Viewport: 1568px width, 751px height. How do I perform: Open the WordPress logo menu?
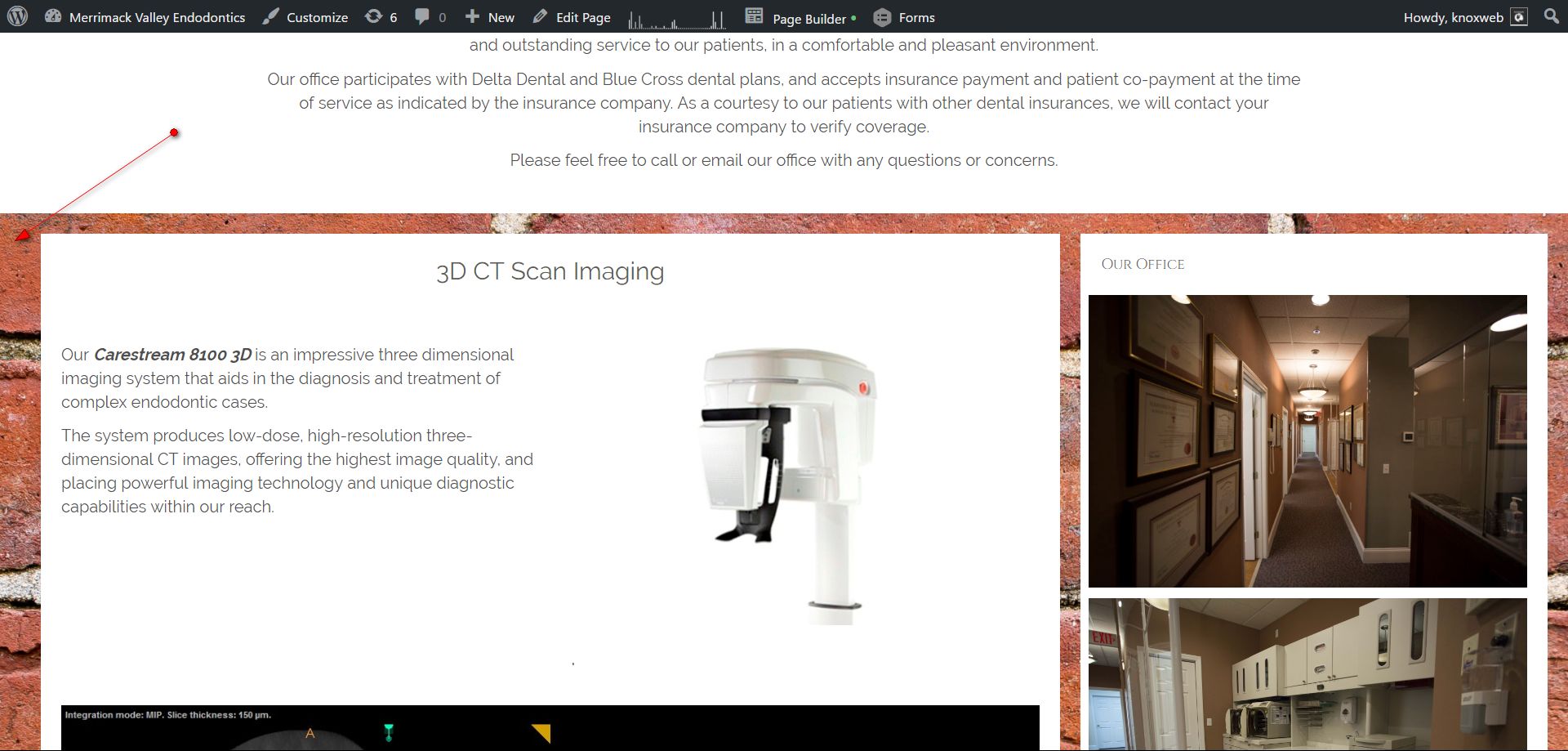click(x=17, y=16)
